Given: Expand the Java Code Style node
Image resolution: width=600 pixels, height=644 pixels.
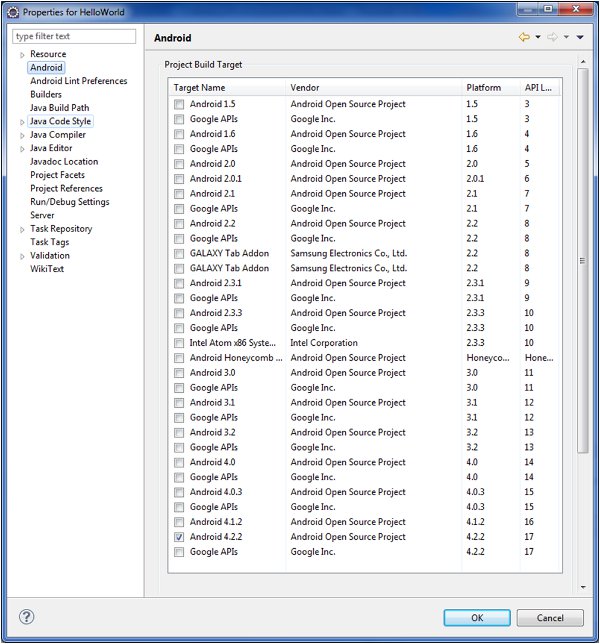Looking at the screenshot, I should coord(22,122).
